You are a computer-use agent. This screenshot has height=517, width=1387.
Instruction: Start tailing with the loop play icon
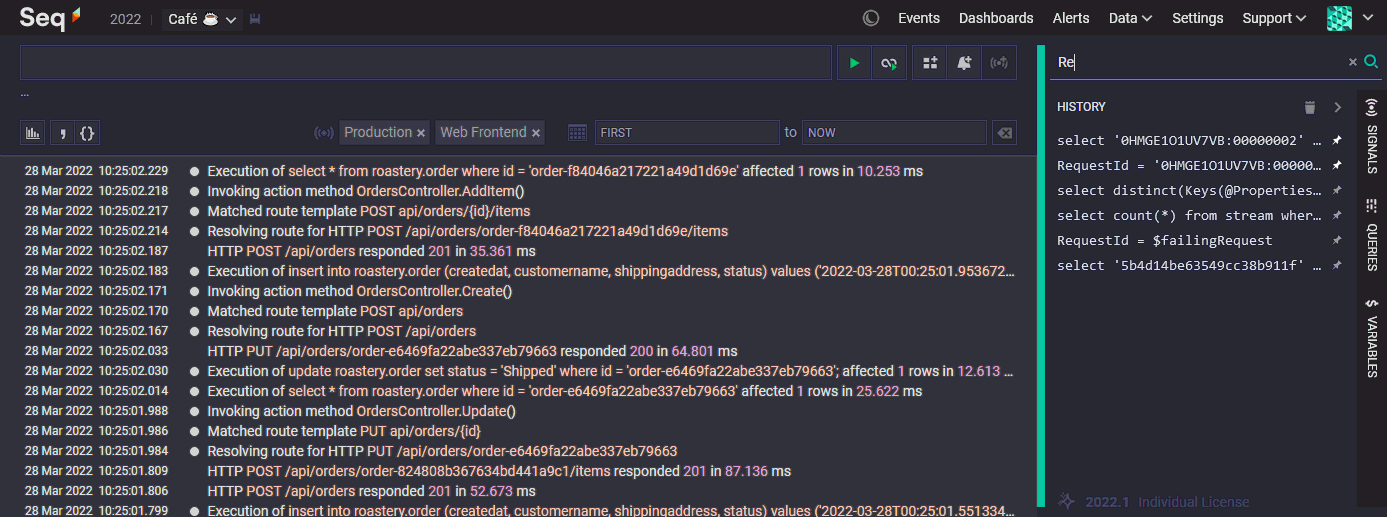click(x=888, y=63)
